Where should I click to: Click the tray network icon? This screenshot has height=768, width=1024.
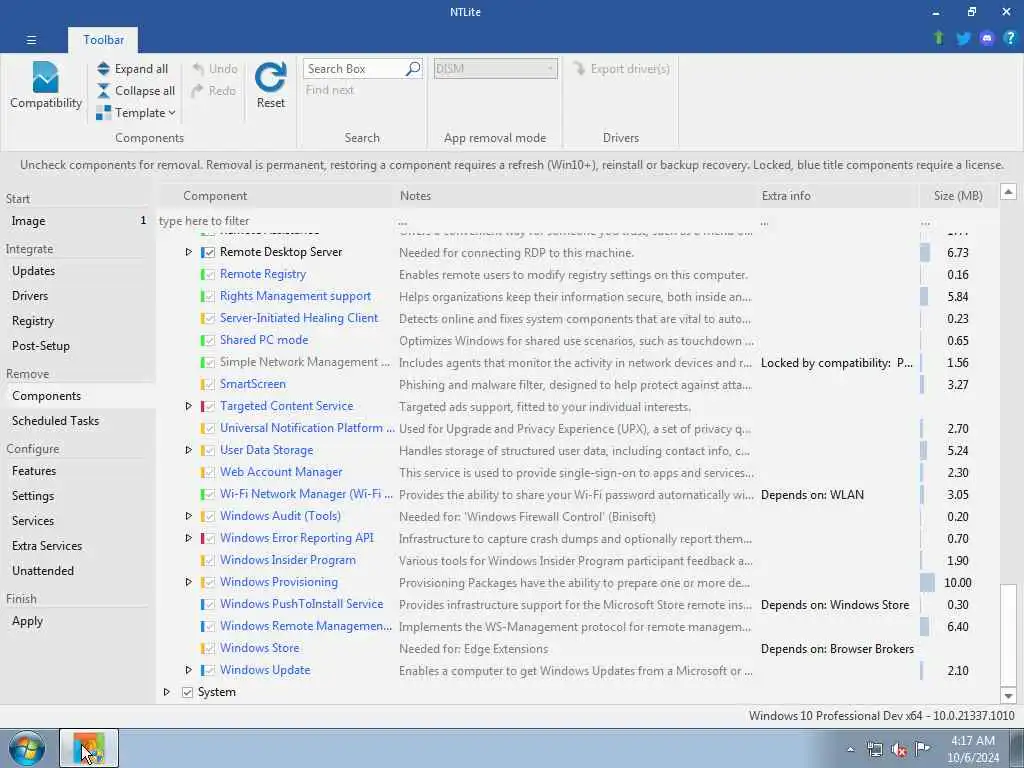(x=875, y=750)
